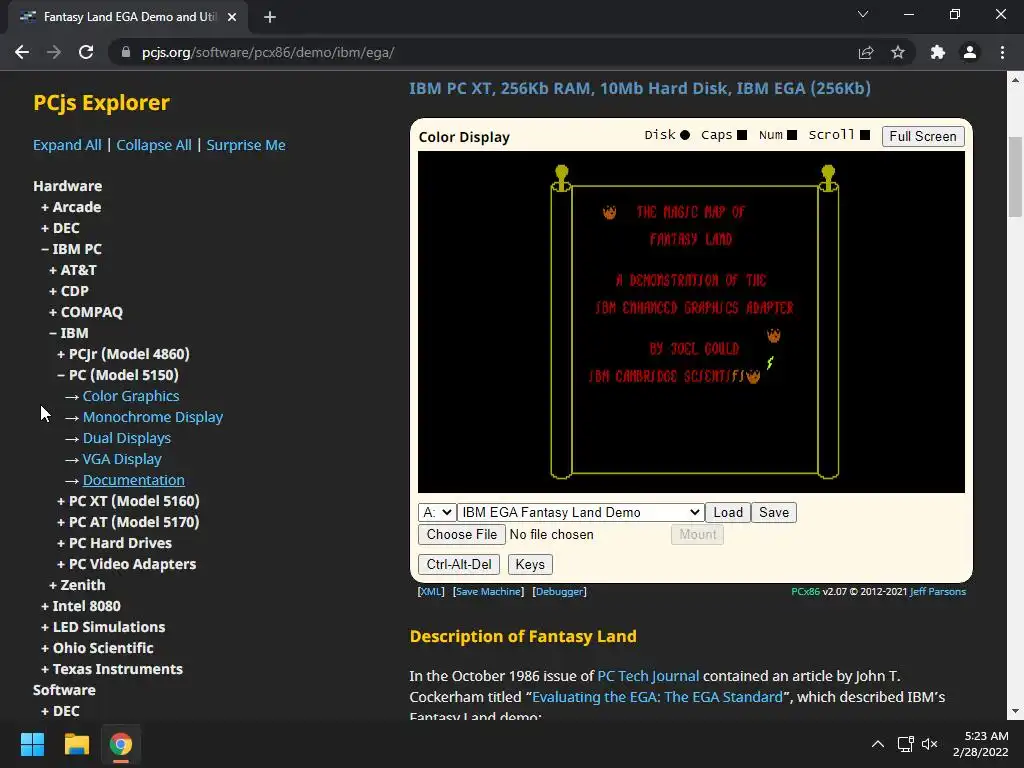
Task: Expand the PC XT (Model 5160) node
Action: click(x=128, y=501)
